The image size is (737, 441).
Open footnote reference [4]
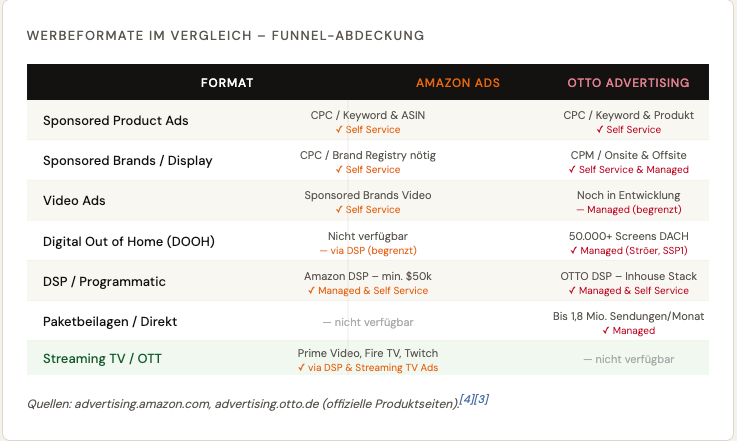tap(467, 400)
